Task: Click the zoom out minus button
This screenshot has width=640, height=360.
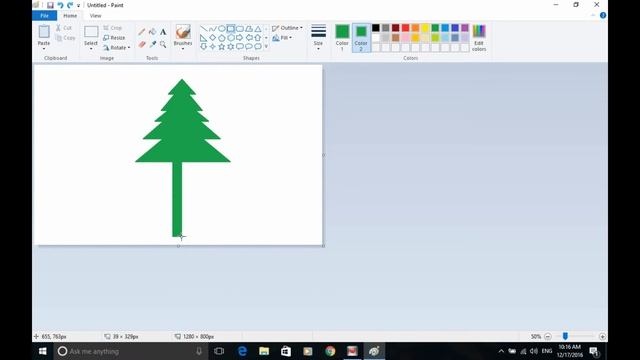Action: [x=548, y=336]
